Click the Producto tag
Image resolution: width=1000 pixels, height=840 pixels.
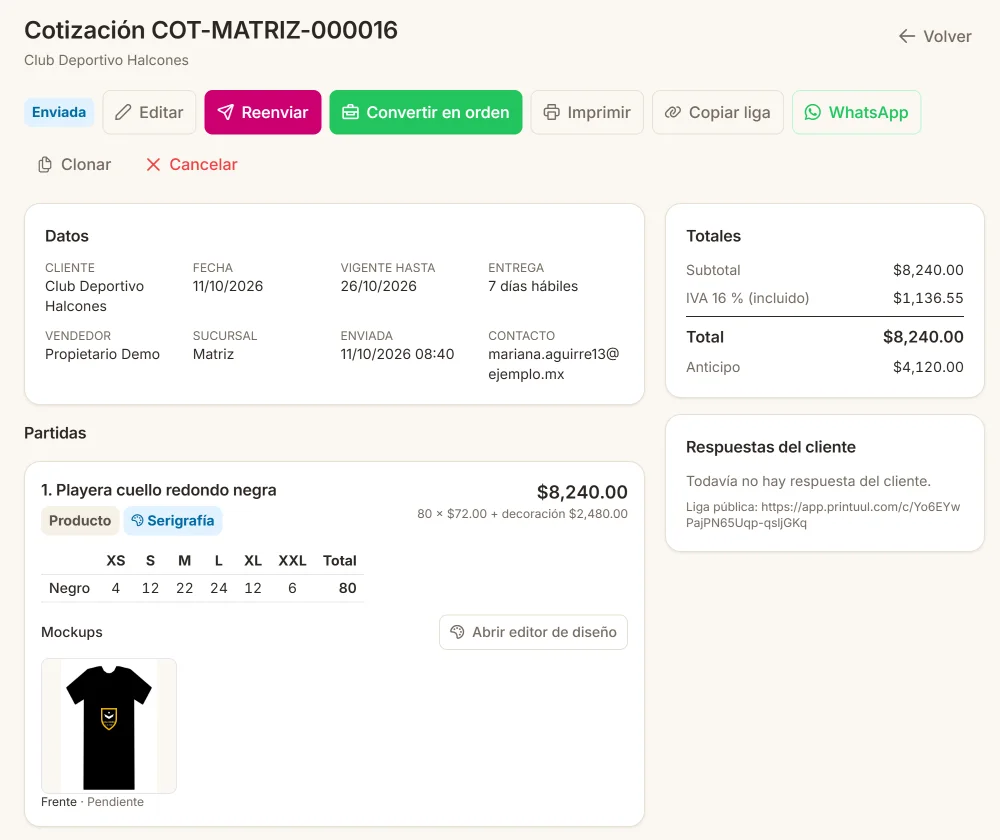coord(80,520)
